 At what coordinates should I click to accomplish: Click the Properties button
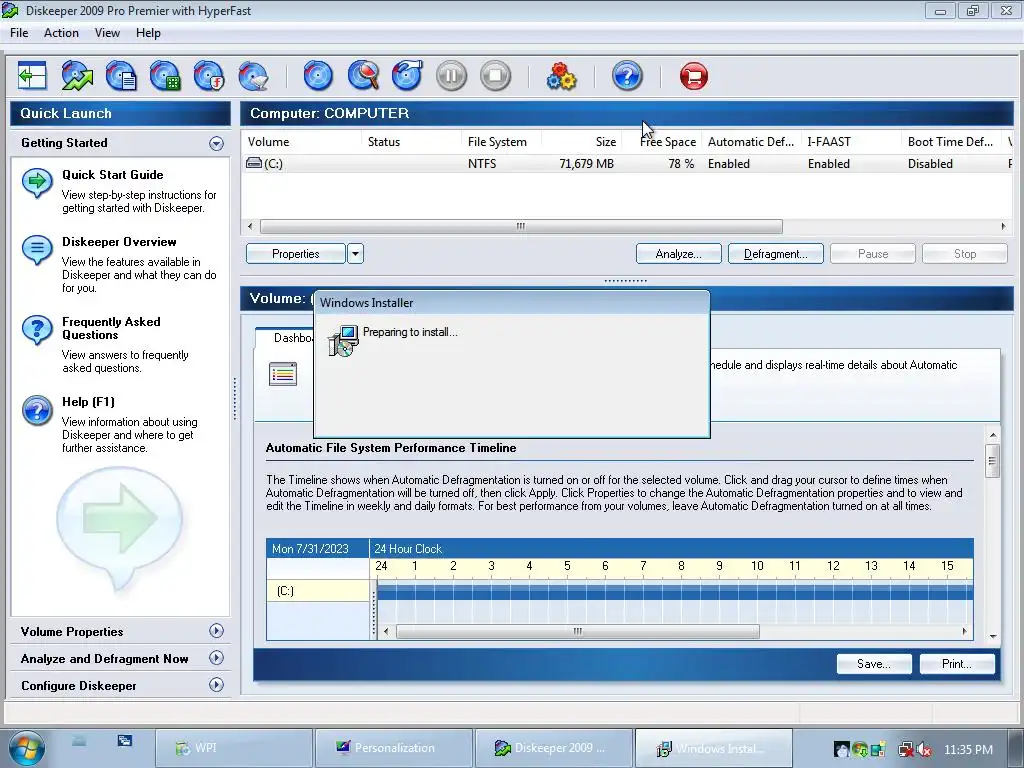pyautogui.click(x=296, y=253)
